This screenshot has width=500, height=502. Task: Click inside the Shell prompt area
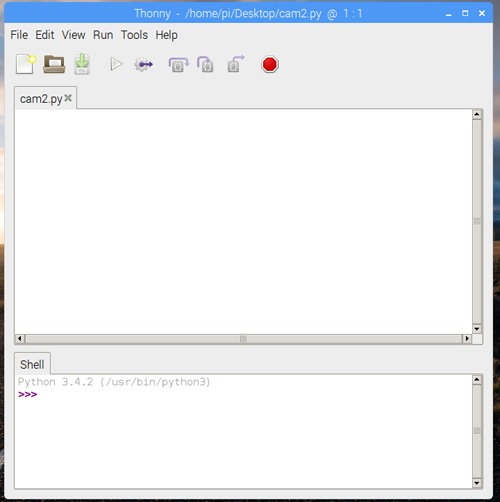(x=243, y=431)
